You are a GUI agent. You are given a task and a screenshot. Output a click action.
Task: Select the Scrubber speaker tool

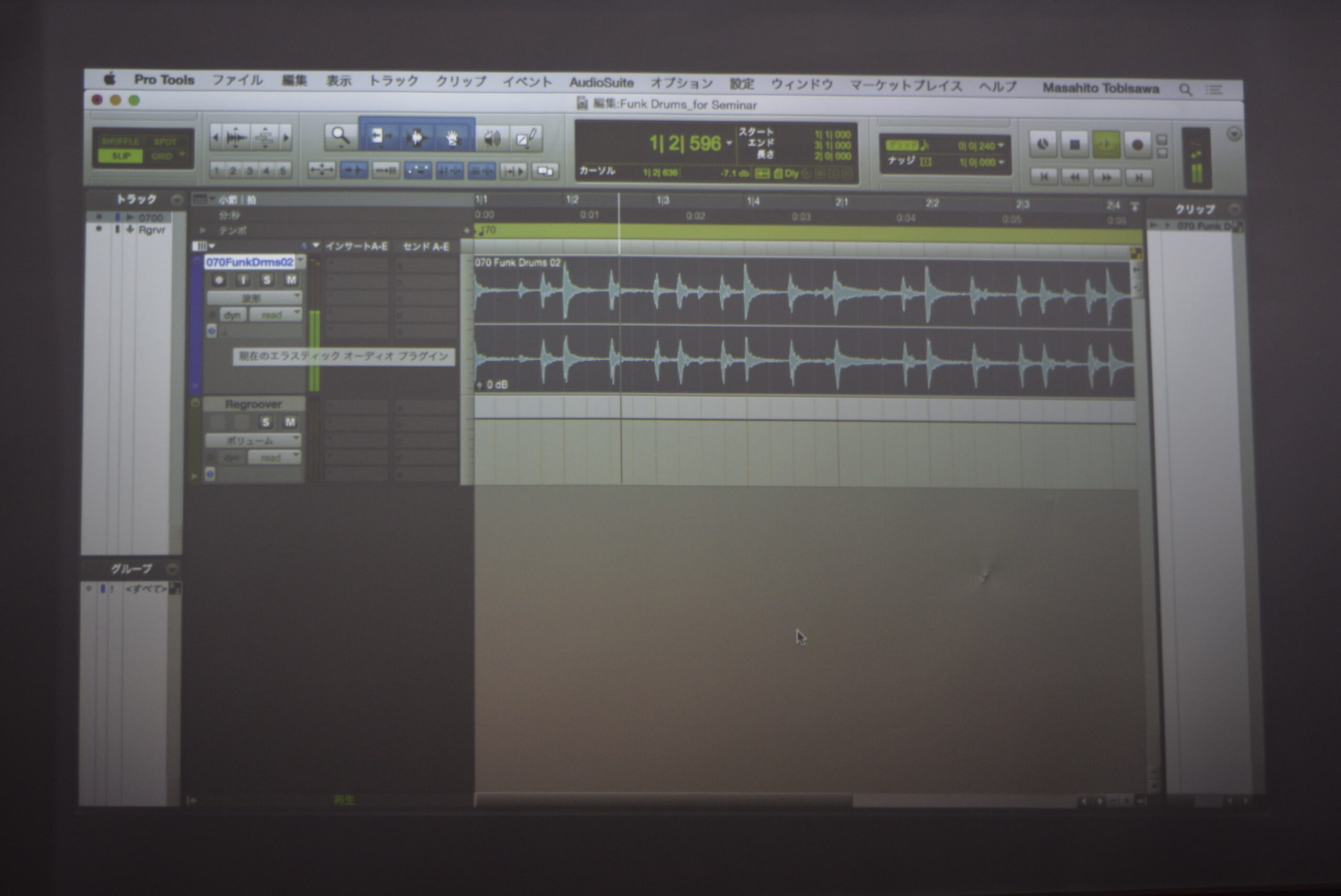(491, 139)
